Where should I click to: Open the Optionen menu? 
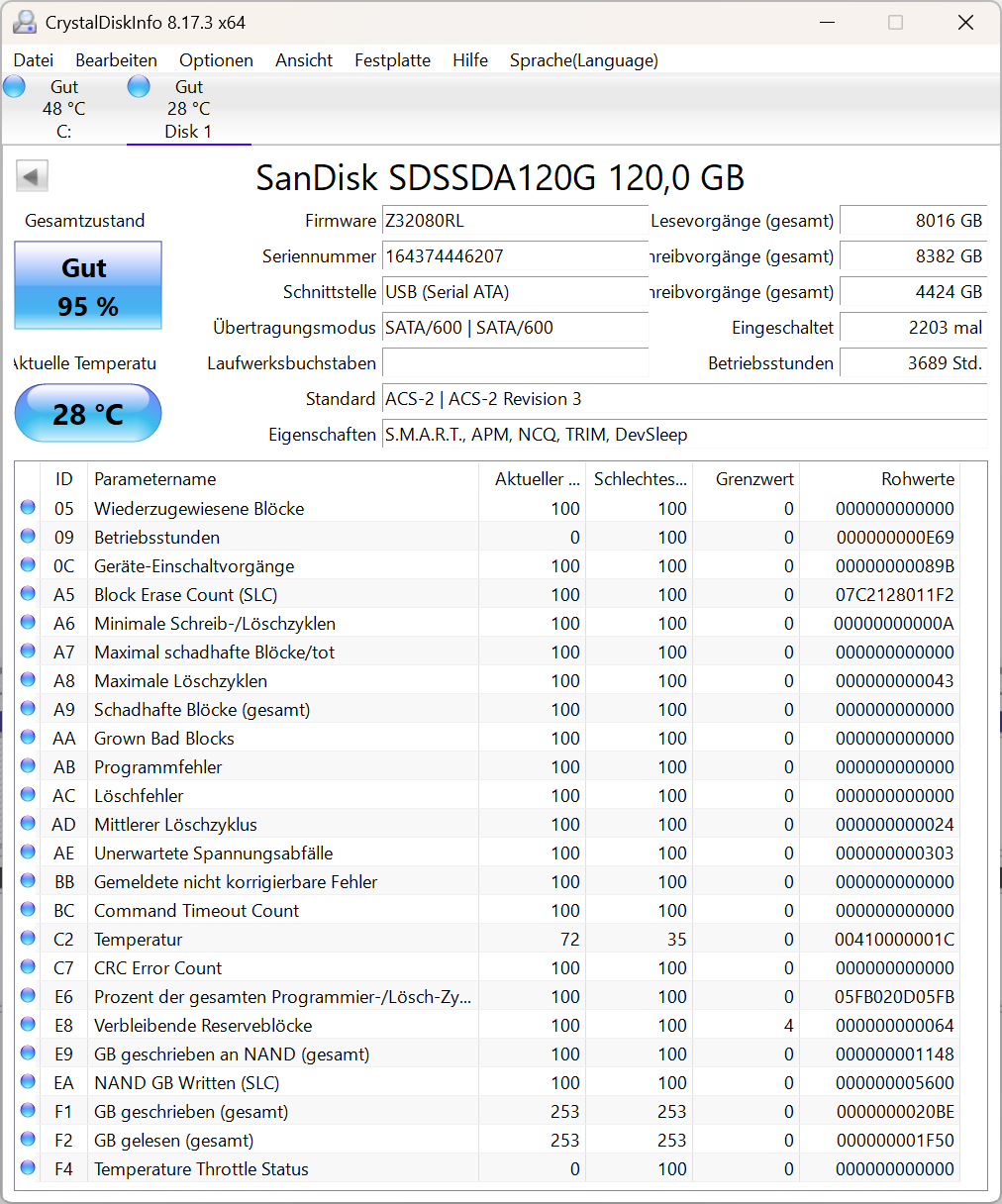pos(217,60)
